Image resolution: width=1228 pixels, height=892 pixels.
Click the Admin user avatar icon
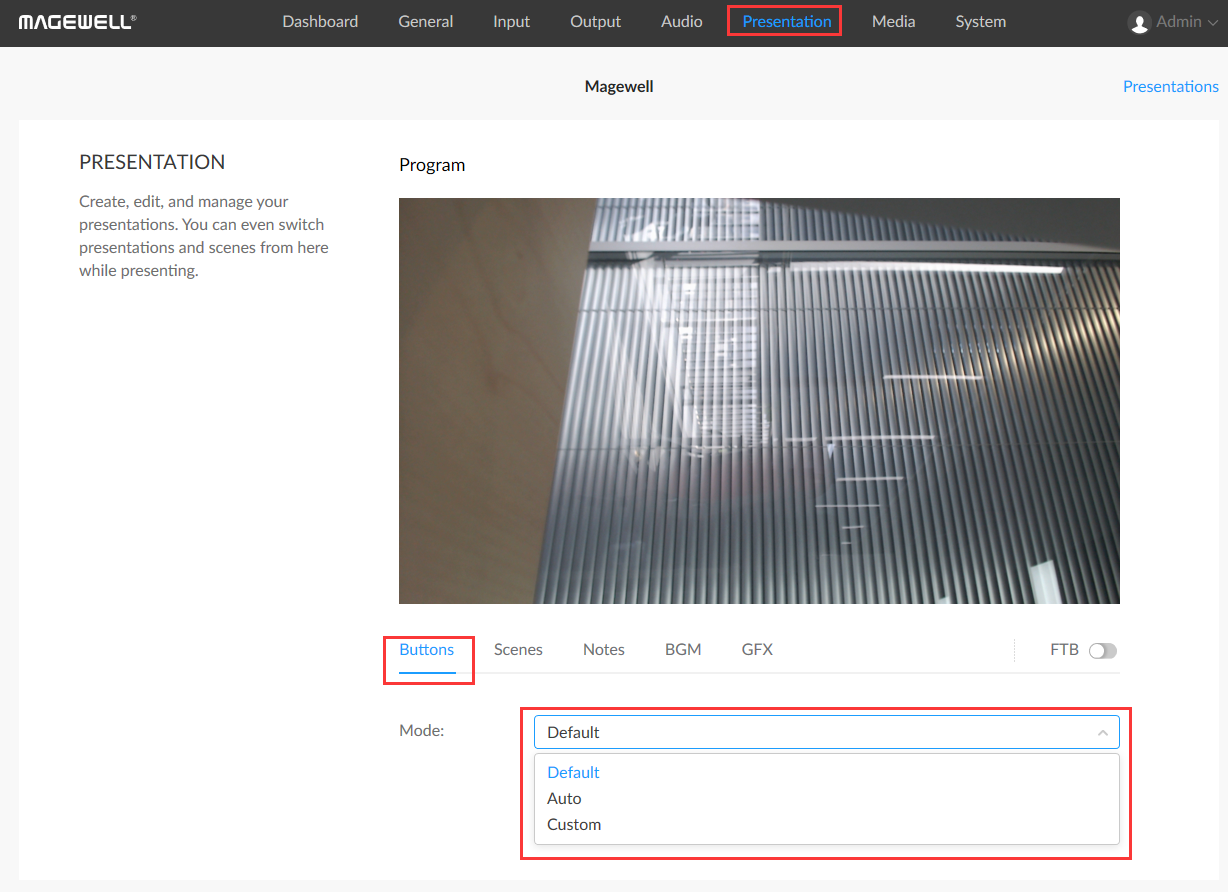point(1139,22)
